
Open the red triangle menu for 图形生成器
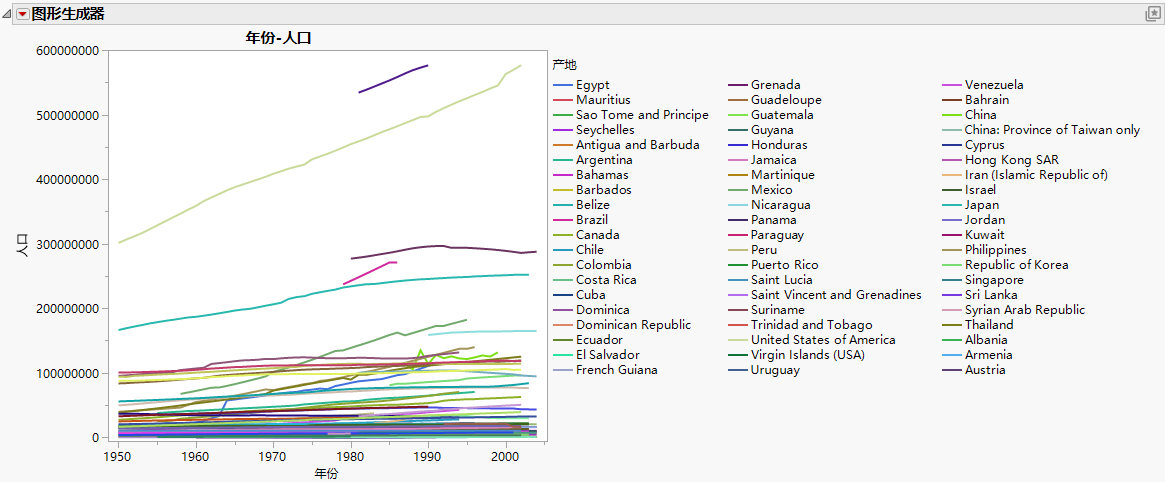point(22,14)
